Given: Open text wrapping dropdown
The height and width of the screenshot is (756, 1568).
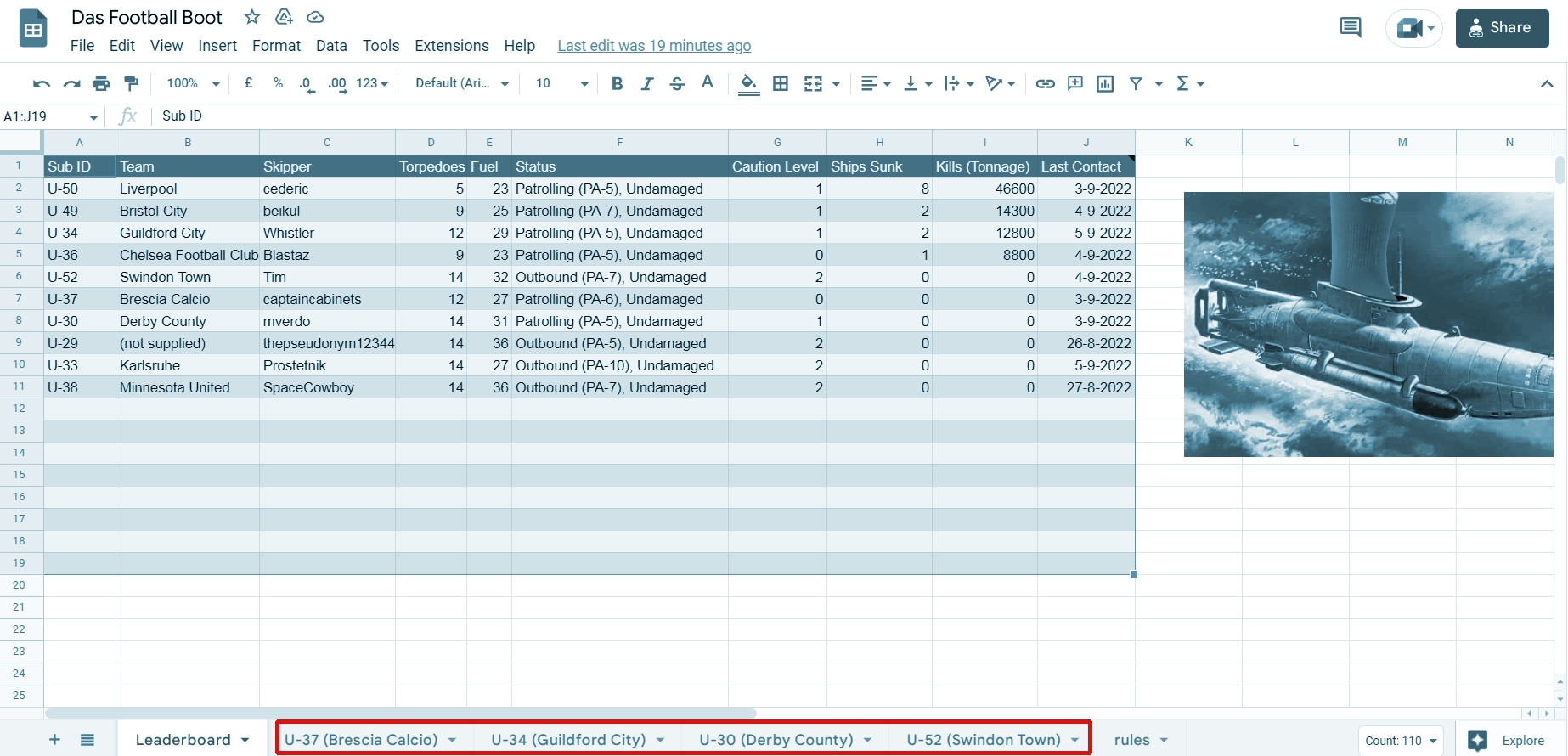Looking at the screenshot, I should (x=959, y=83).
